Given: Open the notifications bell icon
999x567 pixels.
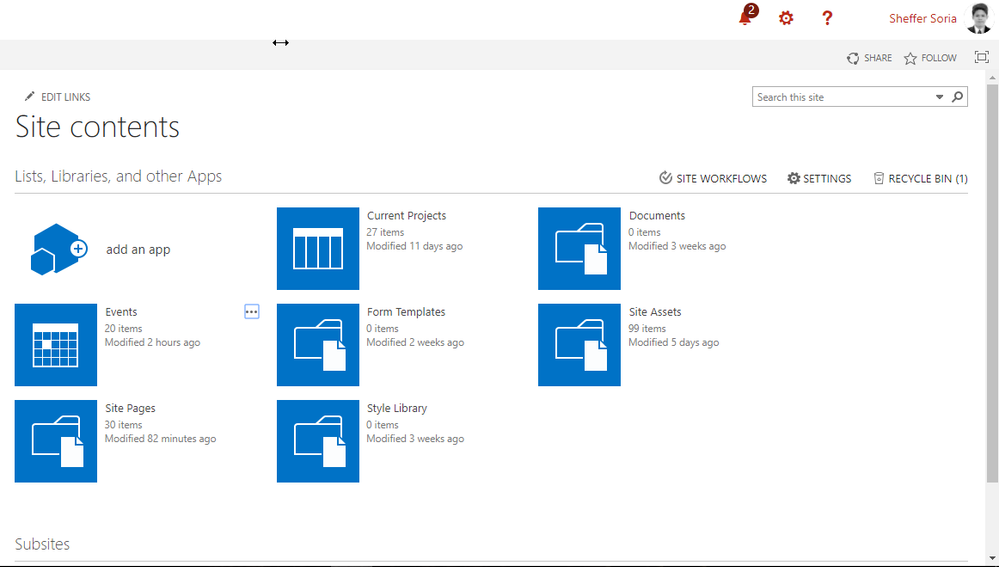Looking at the screenshot, I should coord(745,18).
